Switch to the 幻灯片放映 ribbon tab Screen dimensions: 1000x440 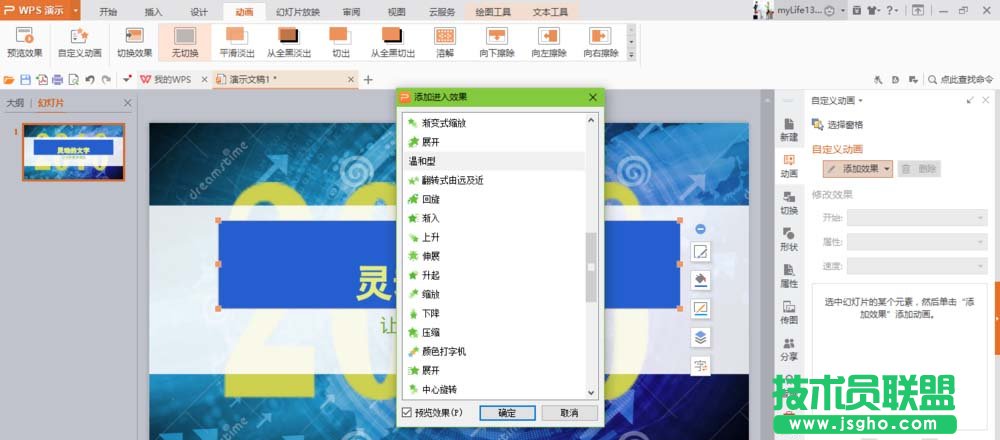[x=298, y=12]
